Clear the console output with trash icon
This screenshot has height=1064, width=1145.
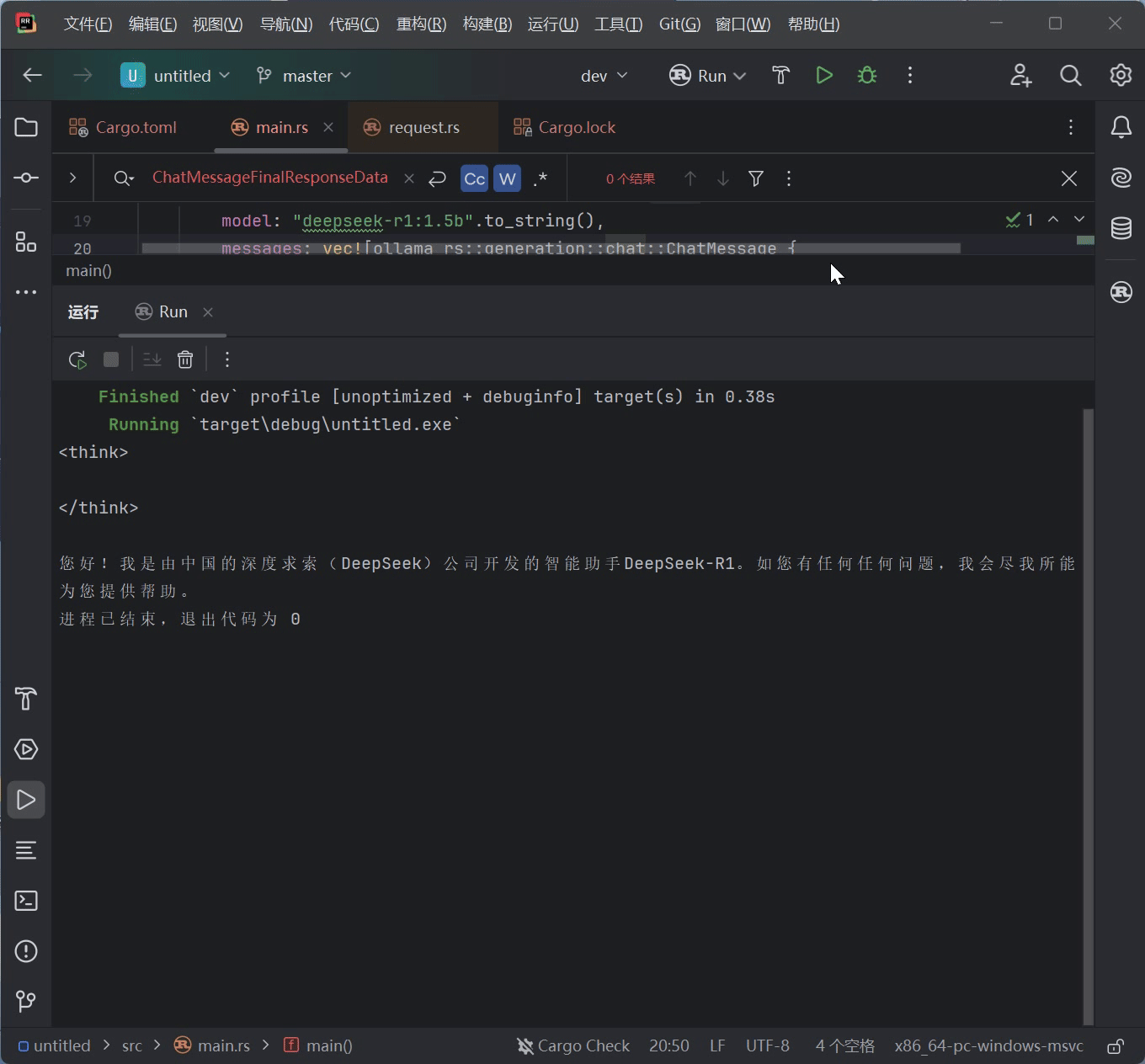coord(185,360)
